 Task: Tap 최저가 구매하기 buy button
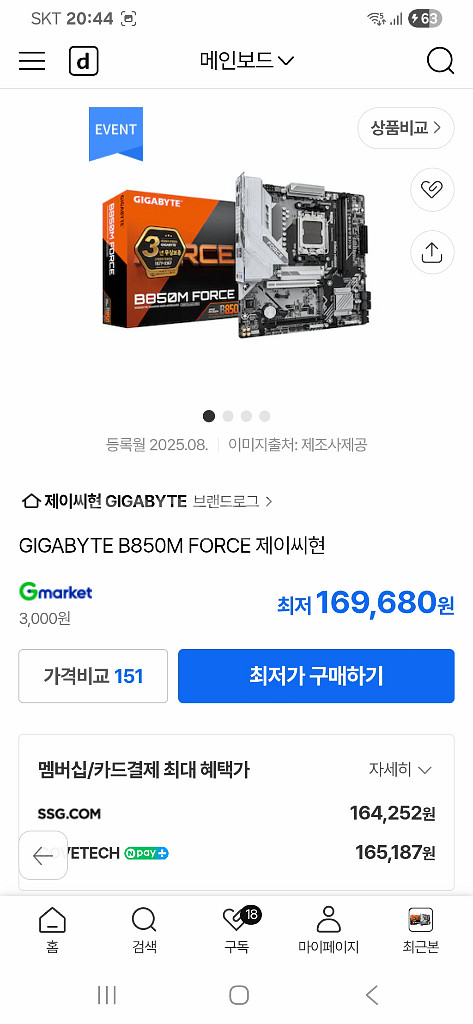(316, 676)
